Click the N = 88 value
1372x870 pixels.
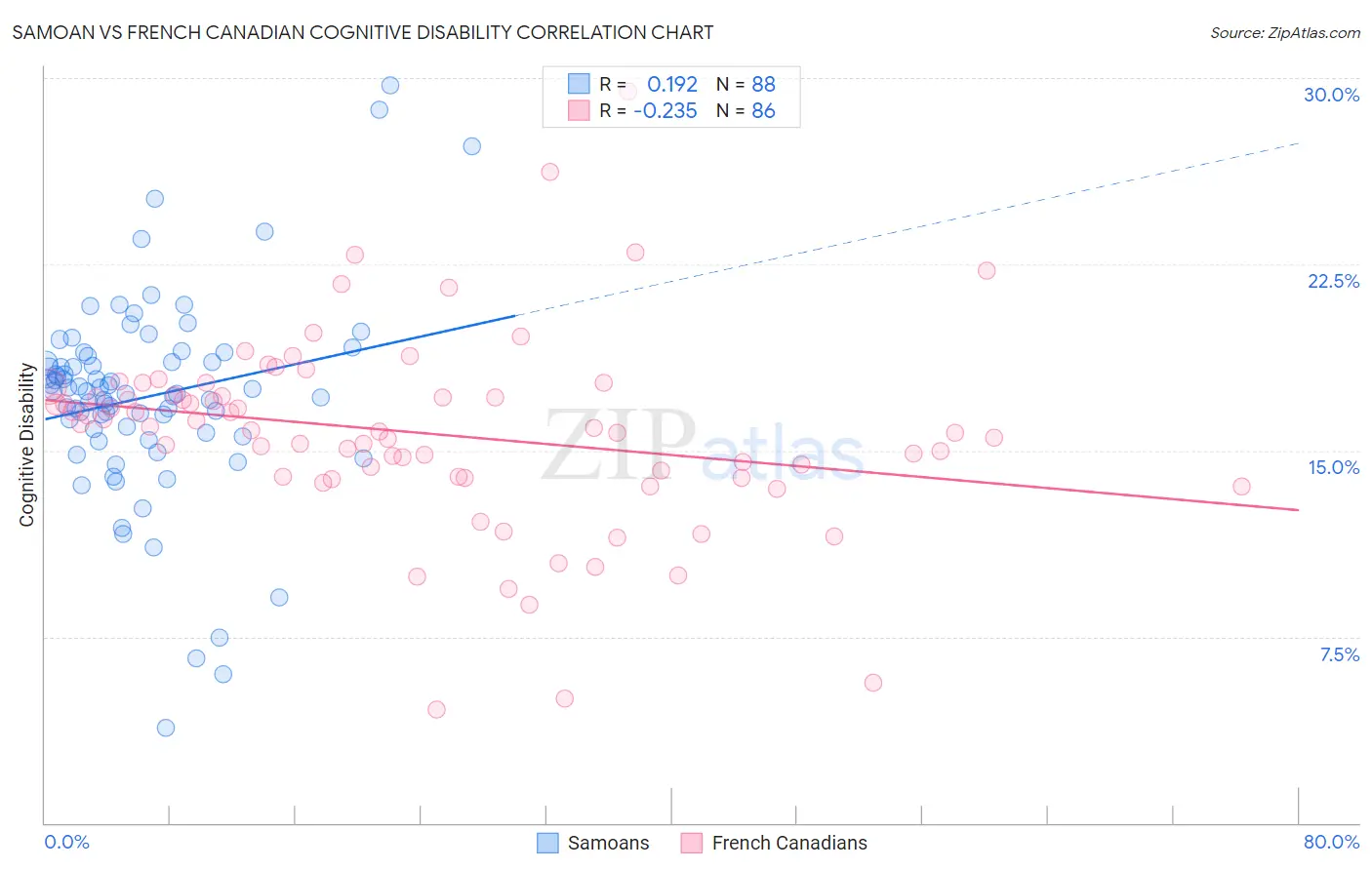[x=746, y=84]
